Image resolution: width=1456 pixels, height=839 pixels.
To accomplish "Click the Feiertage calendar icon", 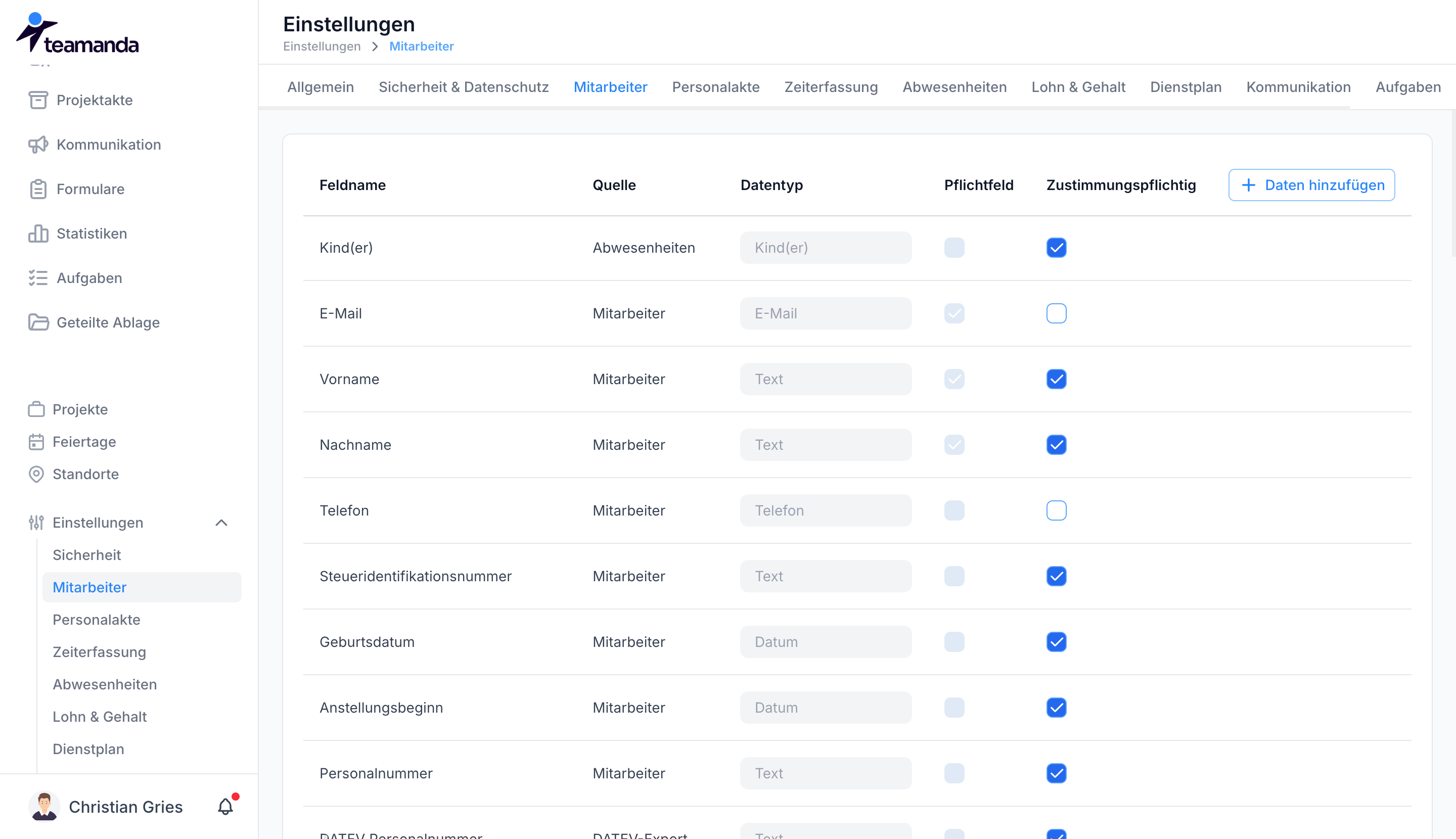I will point(36,441).
